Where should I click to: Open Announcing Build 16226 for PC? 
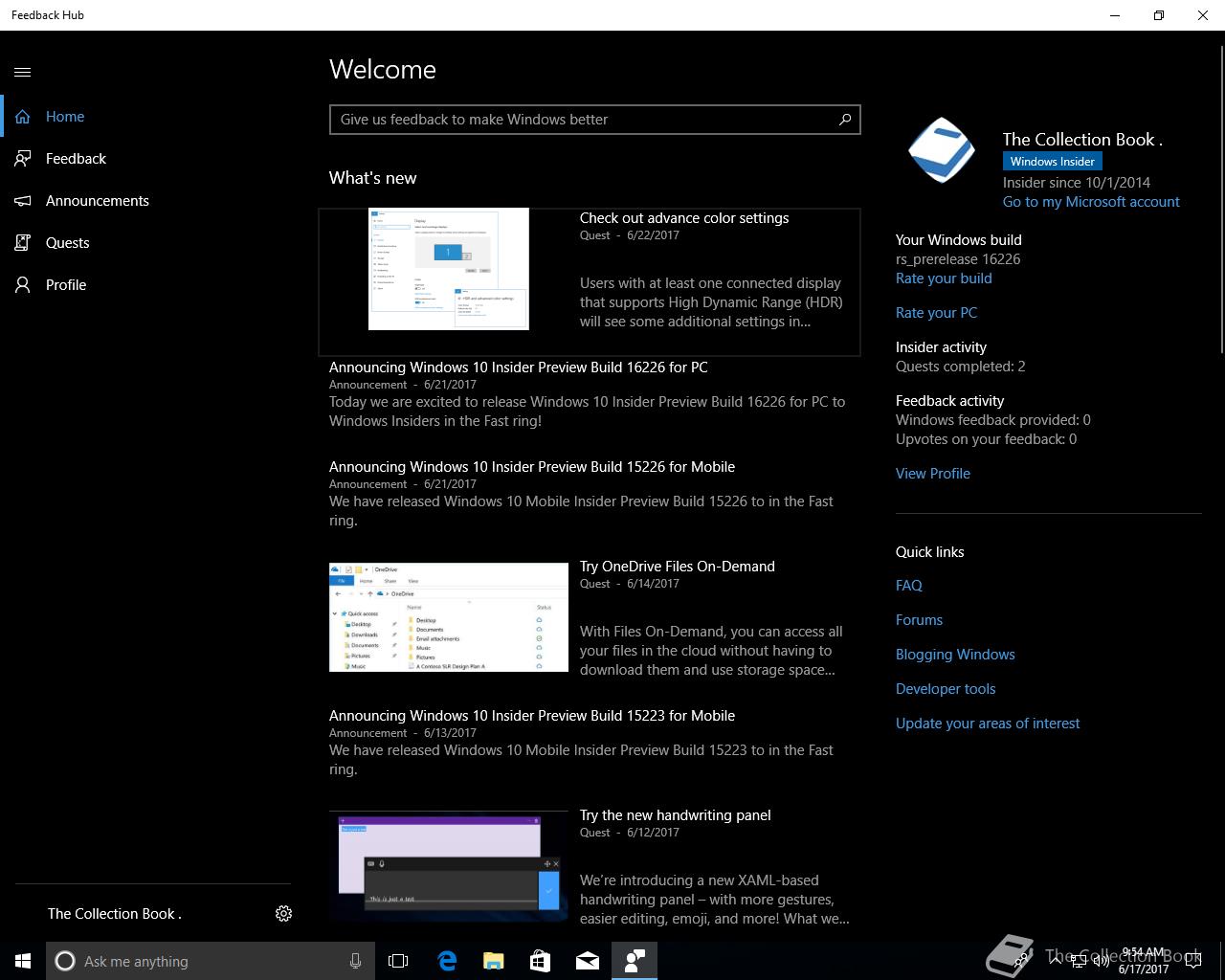pyautogui.click(x=519, y=367)
